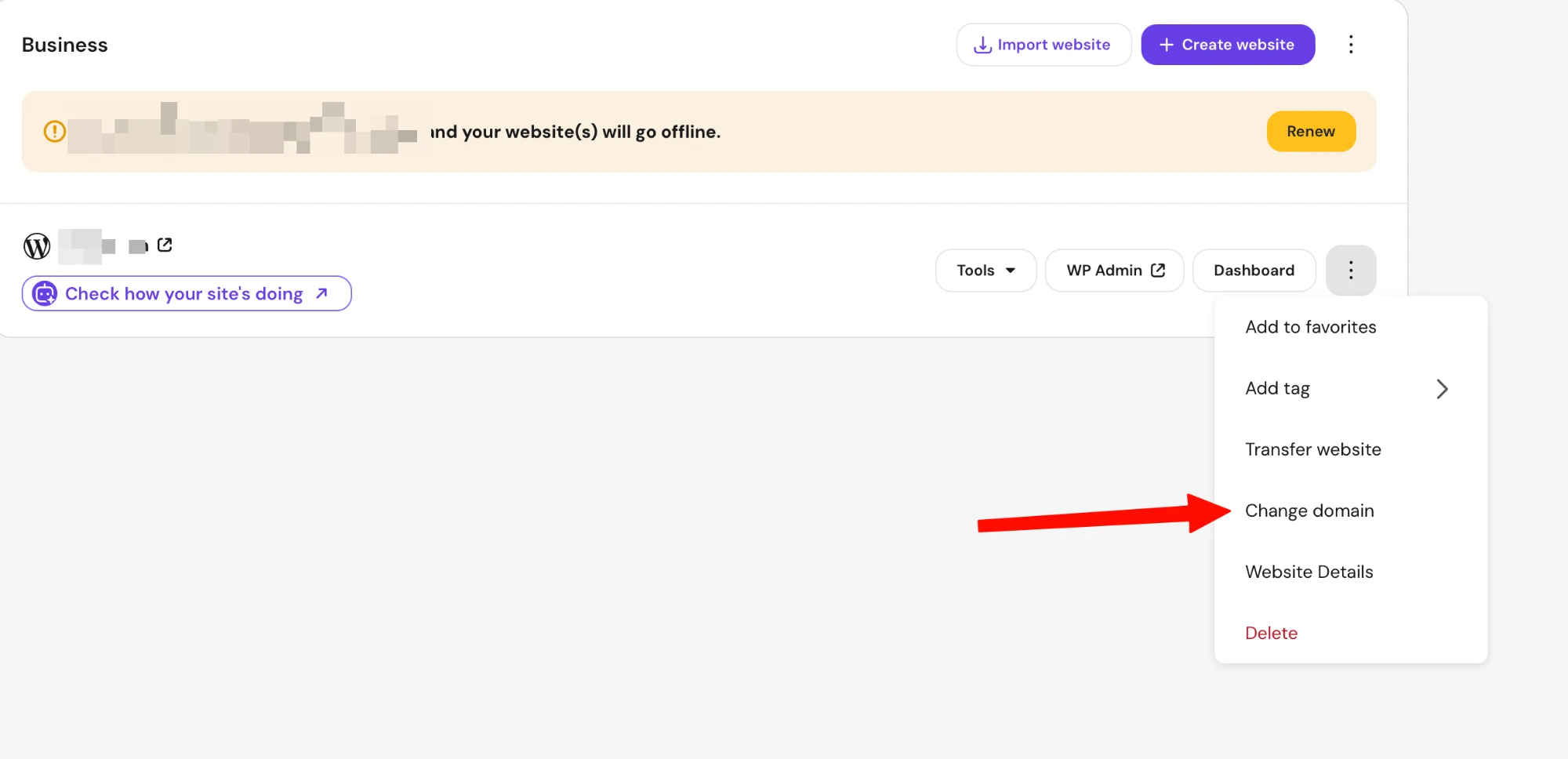Viewport: 1568px width, 759px height.
Task: Click the Import website button
Action: pos(1044,45)
